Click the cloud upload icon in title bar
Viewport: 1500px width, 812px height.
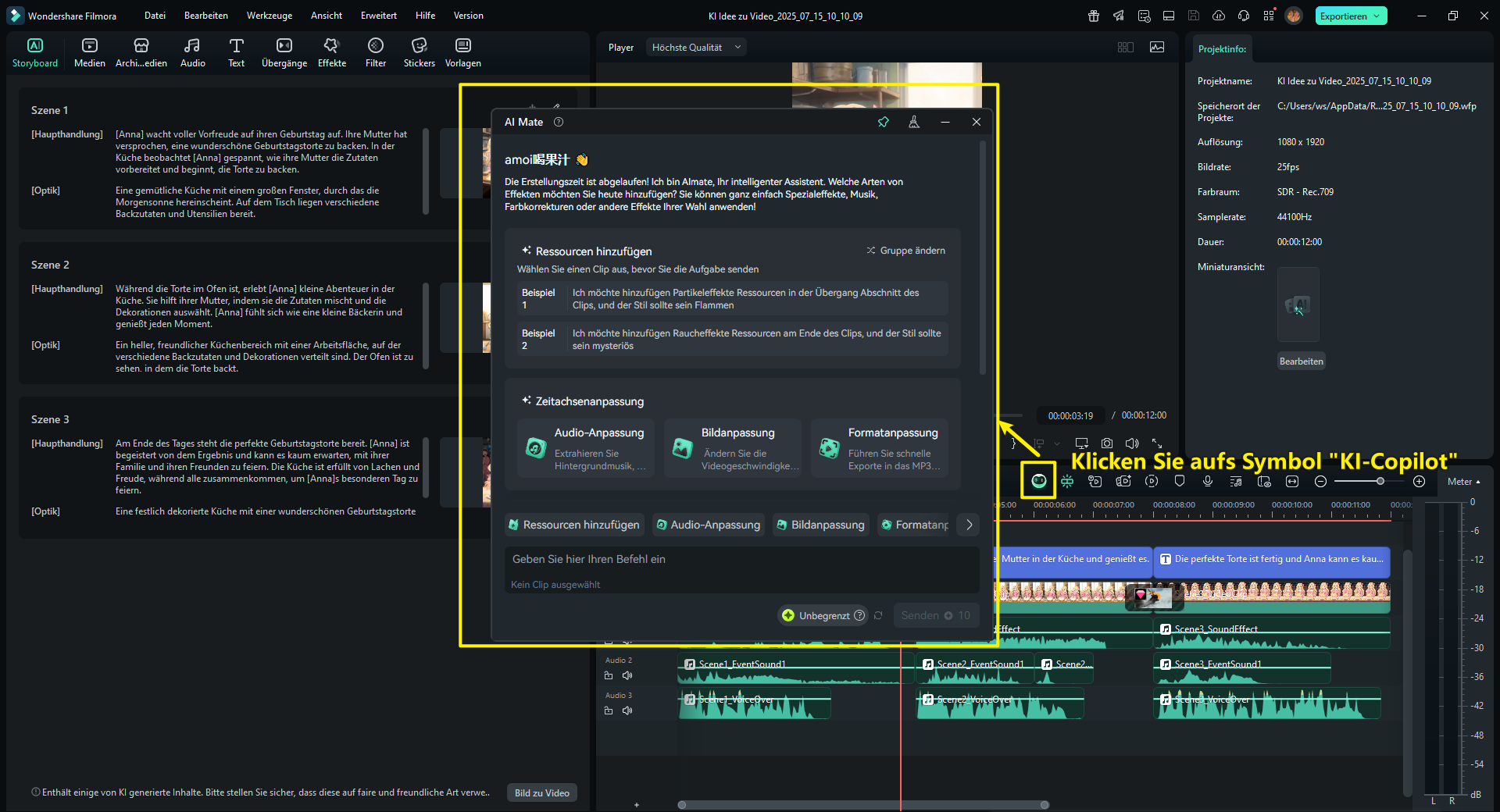click(1219, 16)
